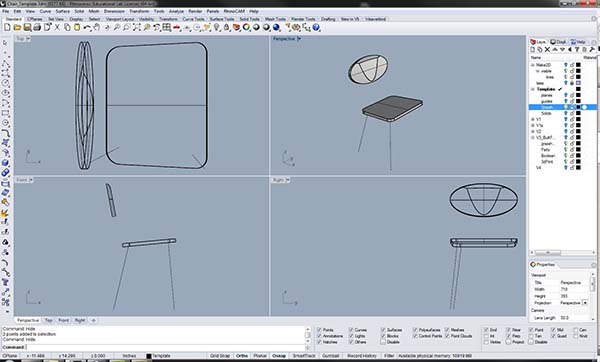Open the Surface menu

(62, 11)
